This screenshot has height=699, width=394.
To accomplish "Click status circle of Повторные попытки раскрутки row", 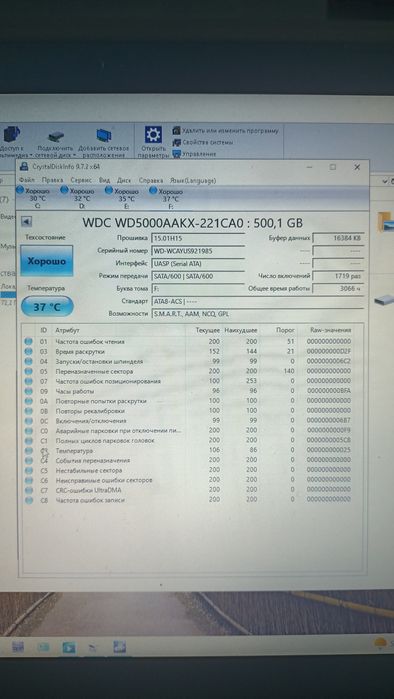I will pos(29,401).
